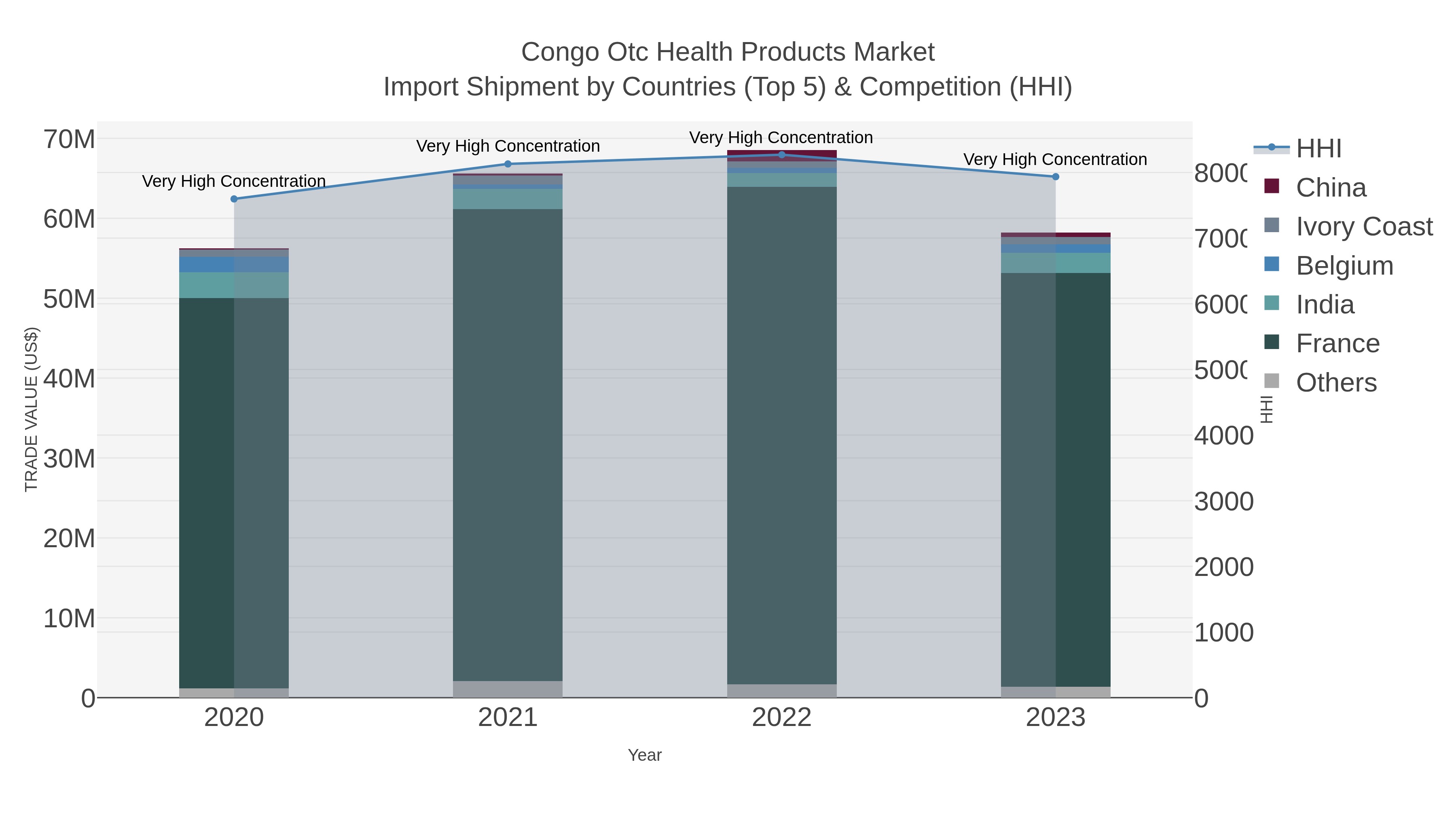Click the Belgium bar segment for 2020
This screenshot has width=1456, height=819.
pyautogui.click(x=234, y=265)
